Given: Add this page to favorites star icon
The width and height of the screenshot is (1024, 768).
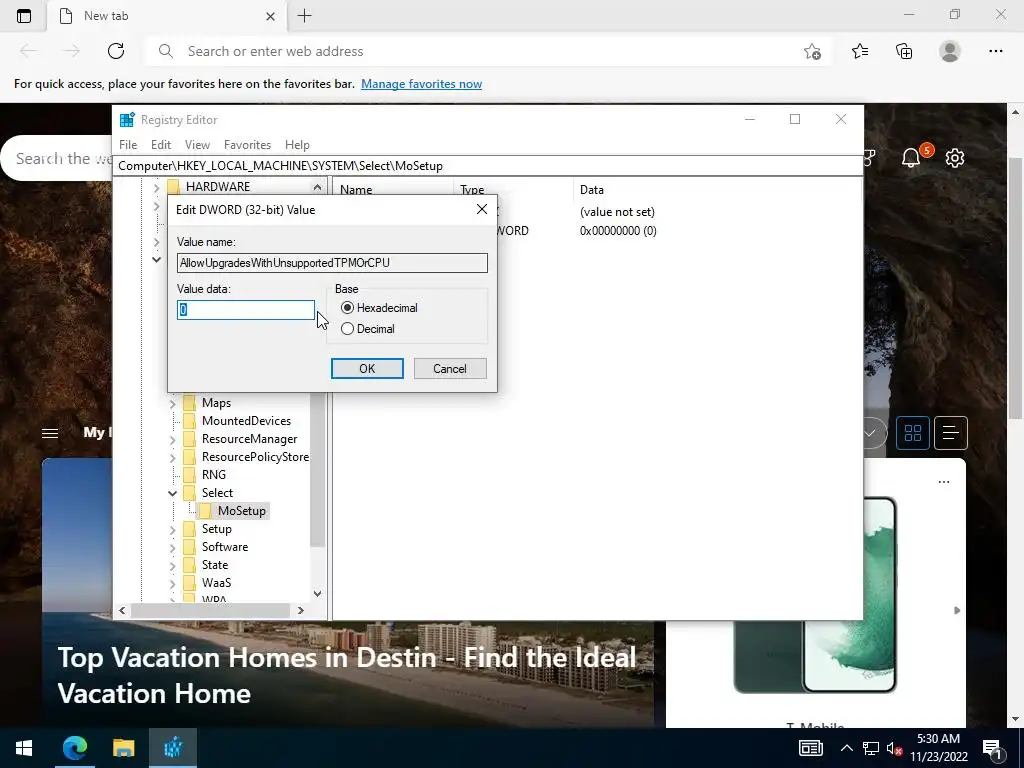Looking at the screenshot, I should click(x=812, y=51).
